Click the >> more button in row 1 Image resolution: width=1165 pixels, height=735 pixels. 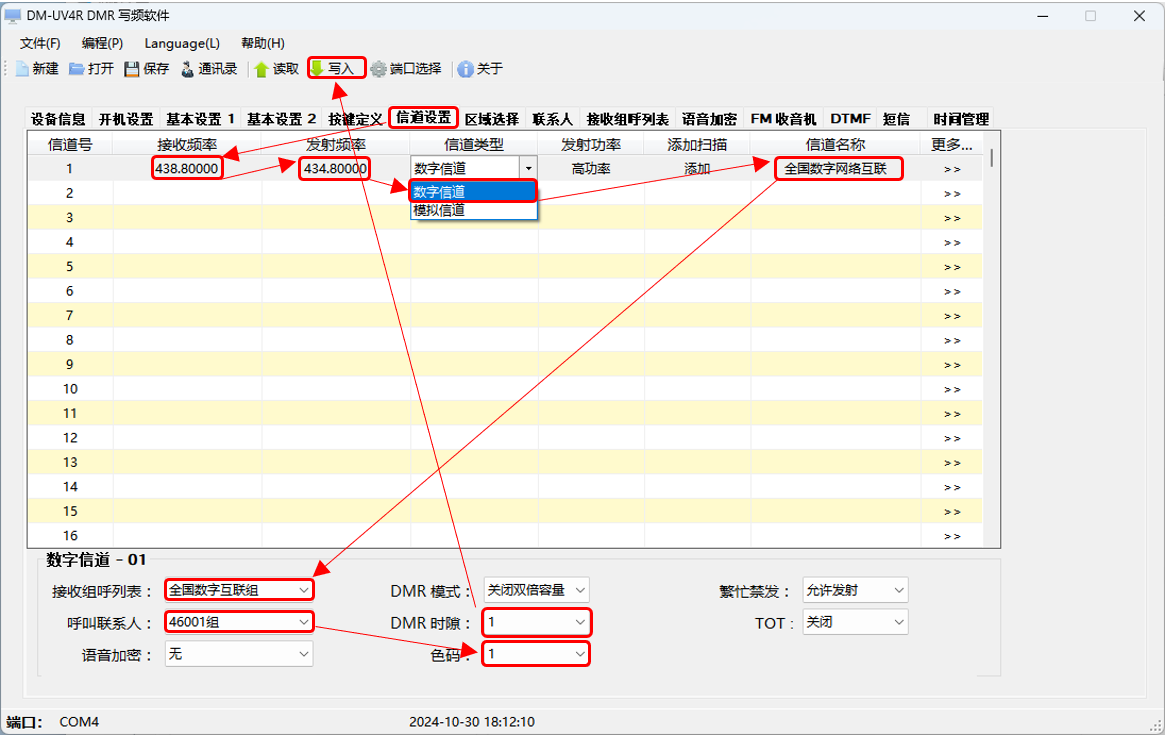[951, 169]
